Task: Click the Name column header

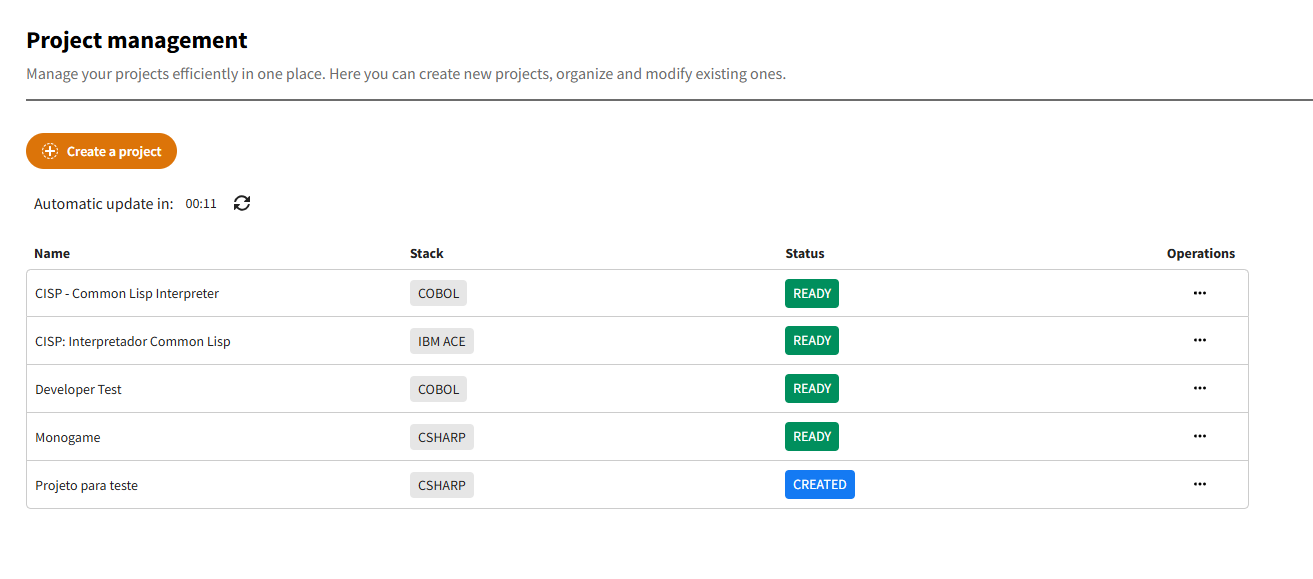Action: pyautogui.click(x=52, y=254)
